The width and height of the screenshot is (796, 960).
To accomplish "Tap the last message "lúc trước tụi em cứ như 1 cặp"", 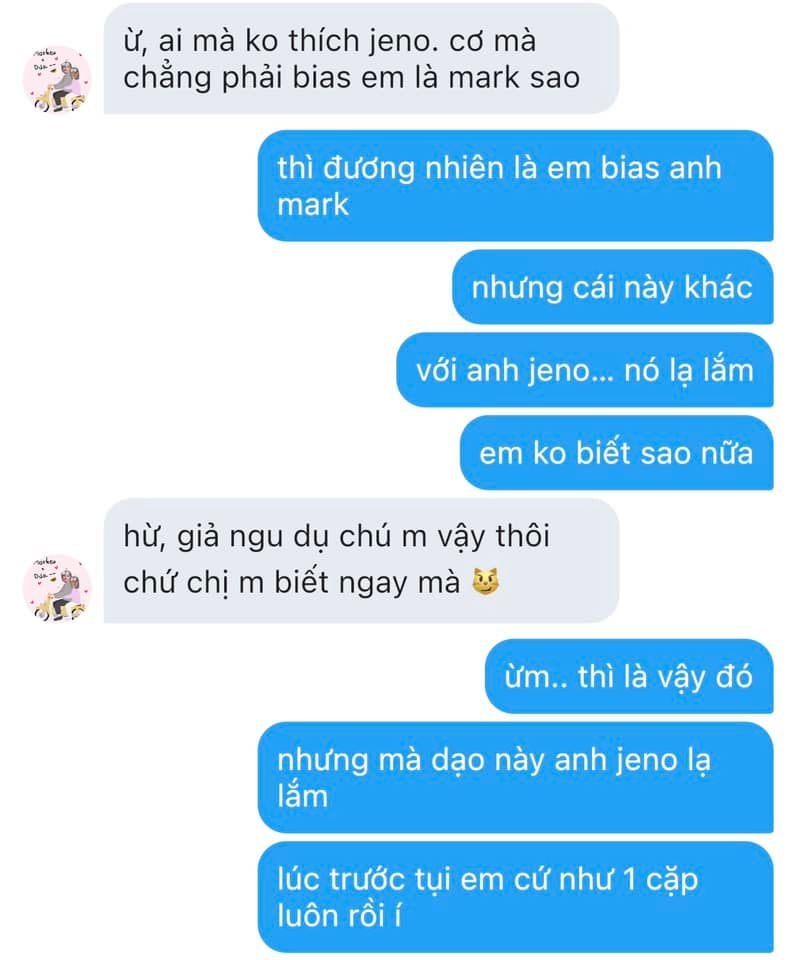I will (516, 897).
